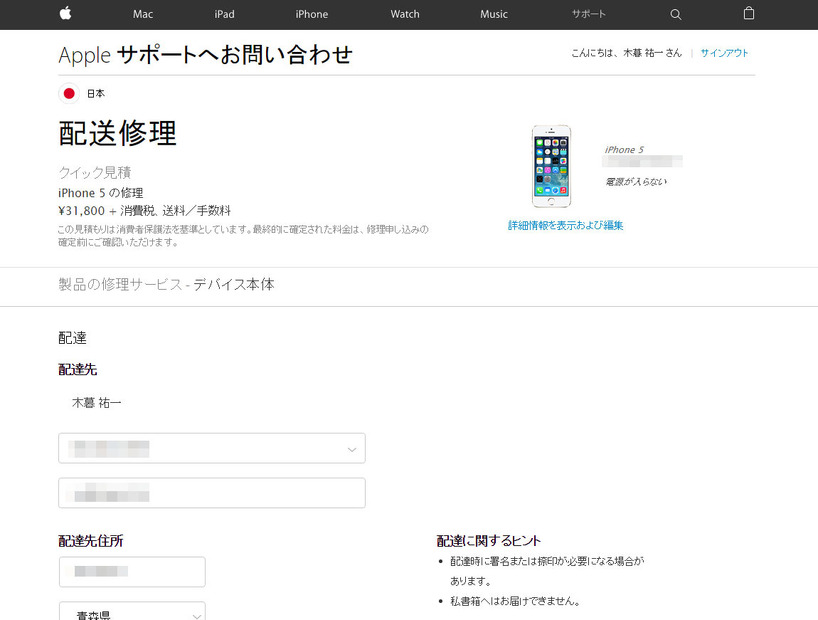This screenshot has height=620, width=818.
Task: Click the iPhone 5 の修理 text
Action: (101, 193)
